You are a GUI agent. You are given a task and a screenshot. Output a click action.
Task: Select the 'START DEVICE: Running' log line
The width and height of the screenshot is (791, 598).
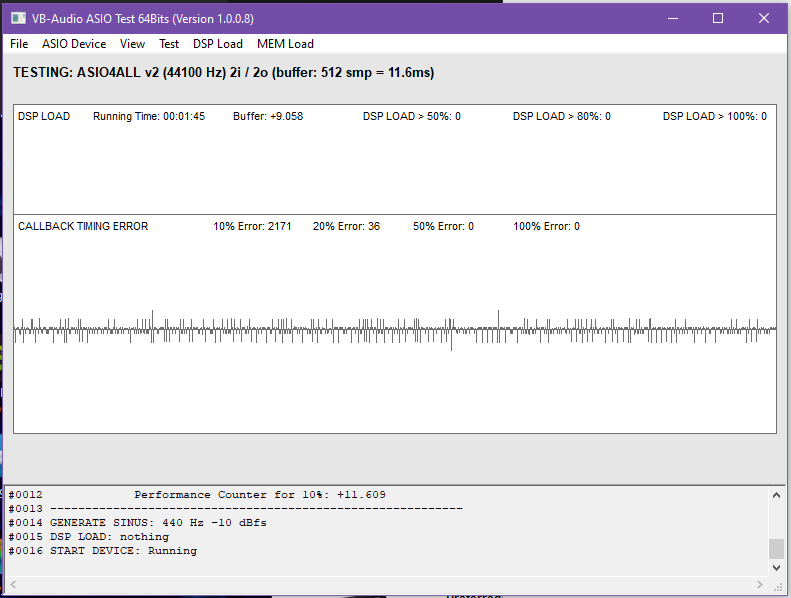tap(103, 551)
